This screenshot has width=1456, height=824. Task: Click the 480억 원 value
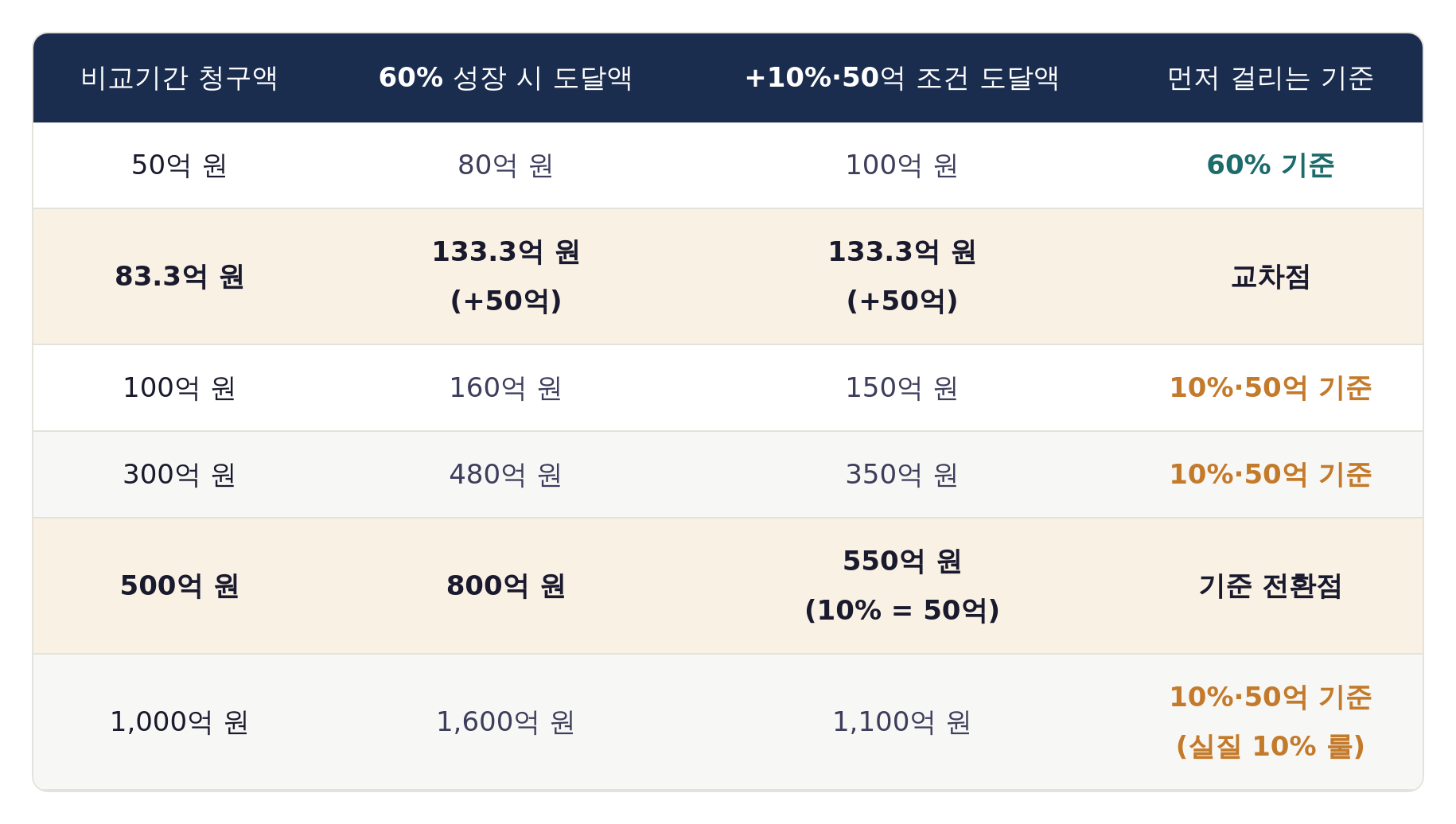coord(505,475)
